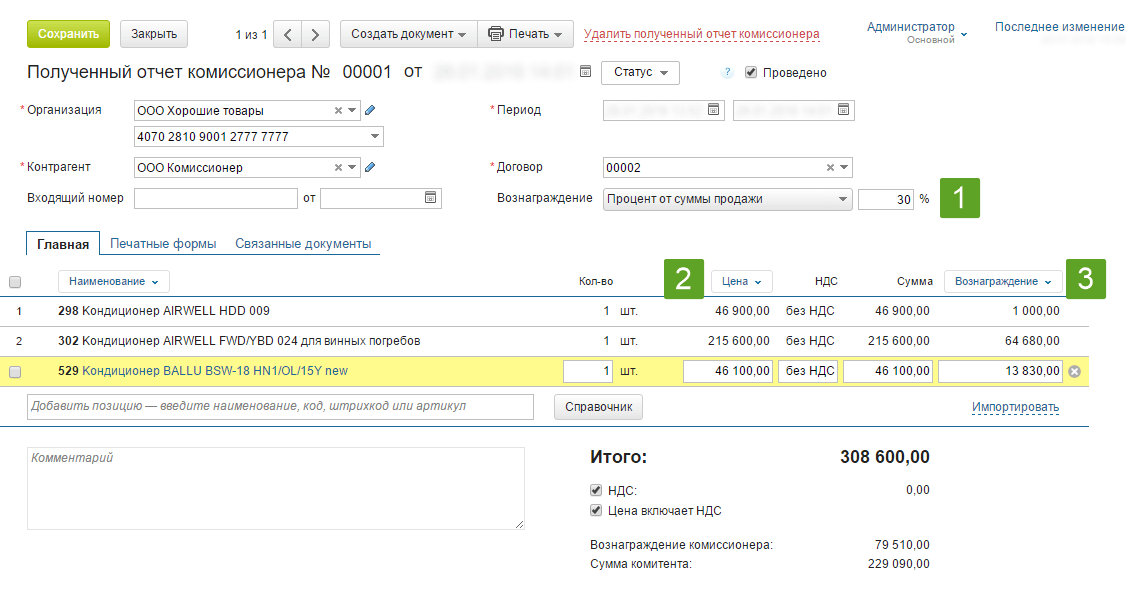Toggle select-all checkbox in table header

[15, 282]
